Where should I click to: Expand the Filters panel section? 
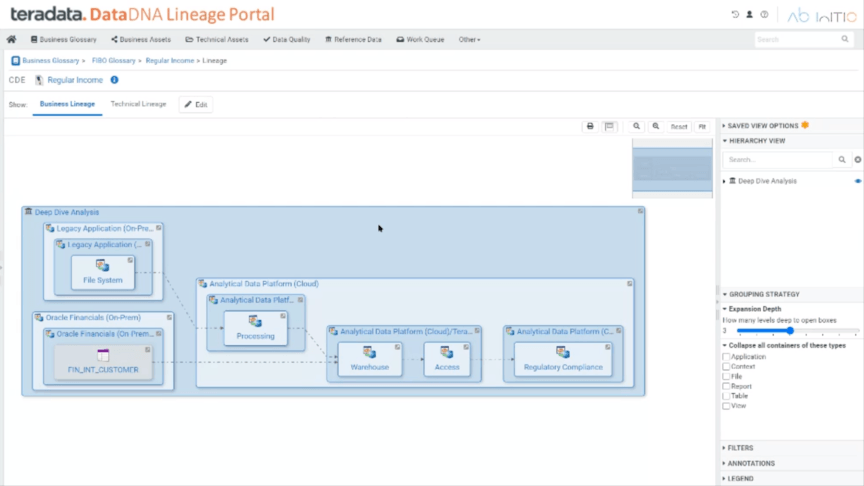740,448
